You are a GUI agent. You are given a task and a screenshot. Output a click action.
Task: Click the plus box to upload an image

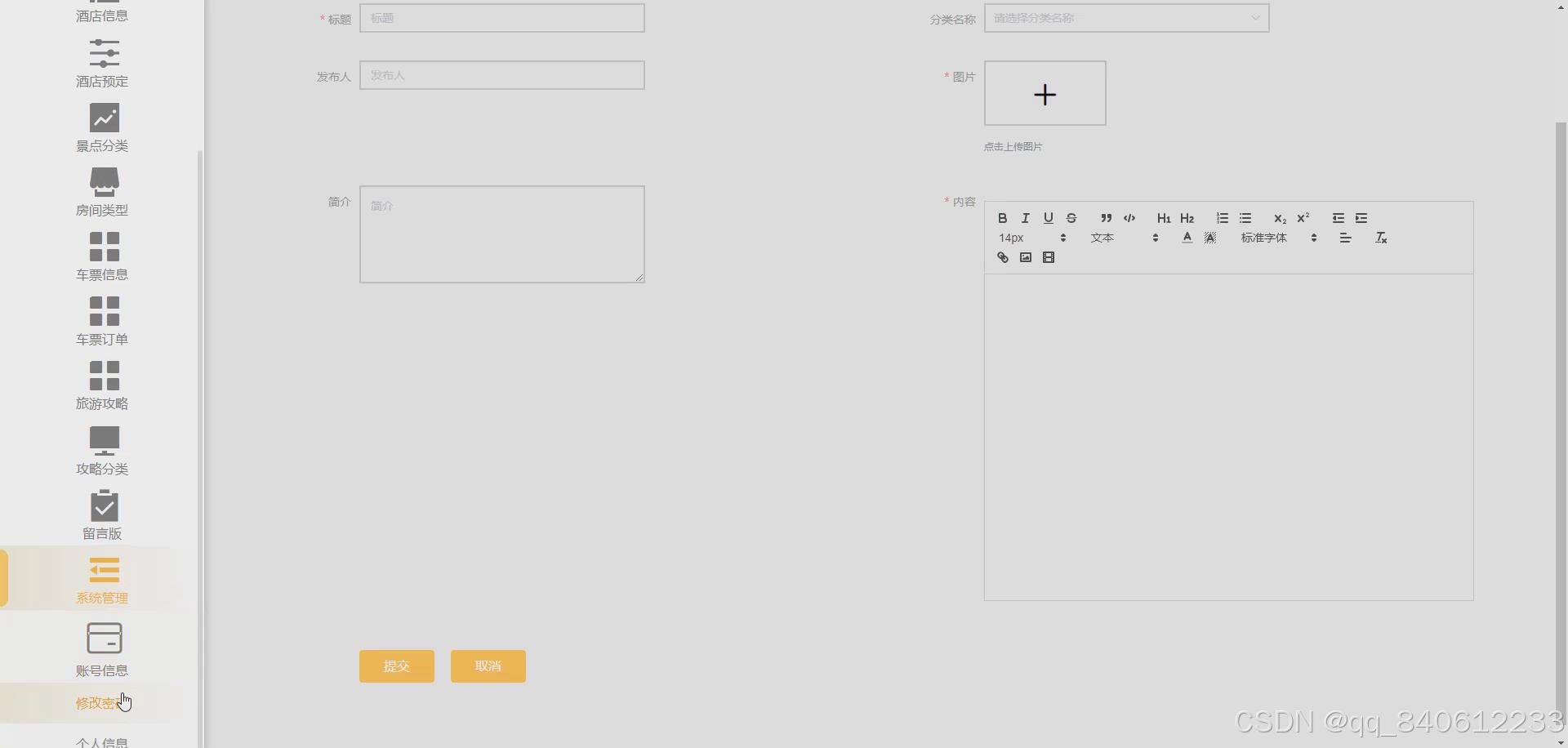pyautogui.click(x=1045, y=93)
